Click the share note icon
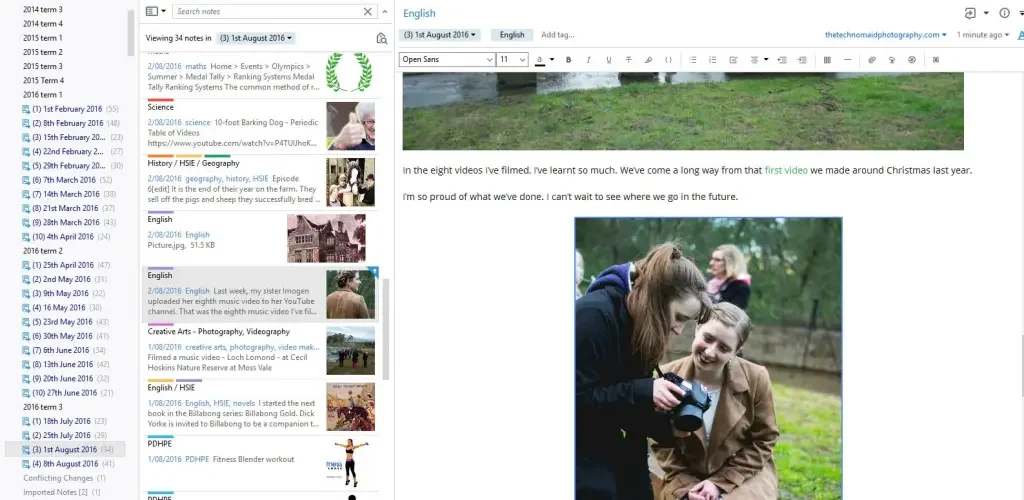 970,13
